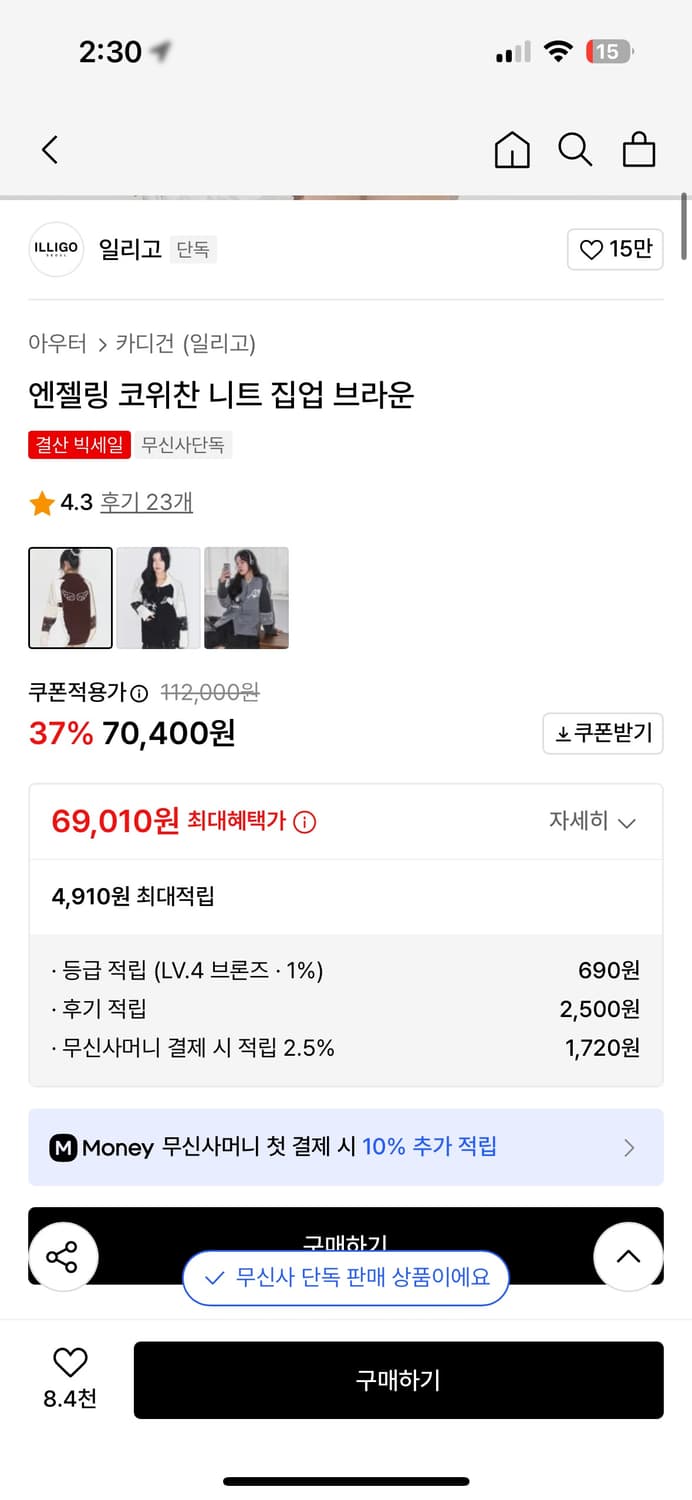
Task: Open the share icon above the buy bar
Action: (x=63, y=1258)
